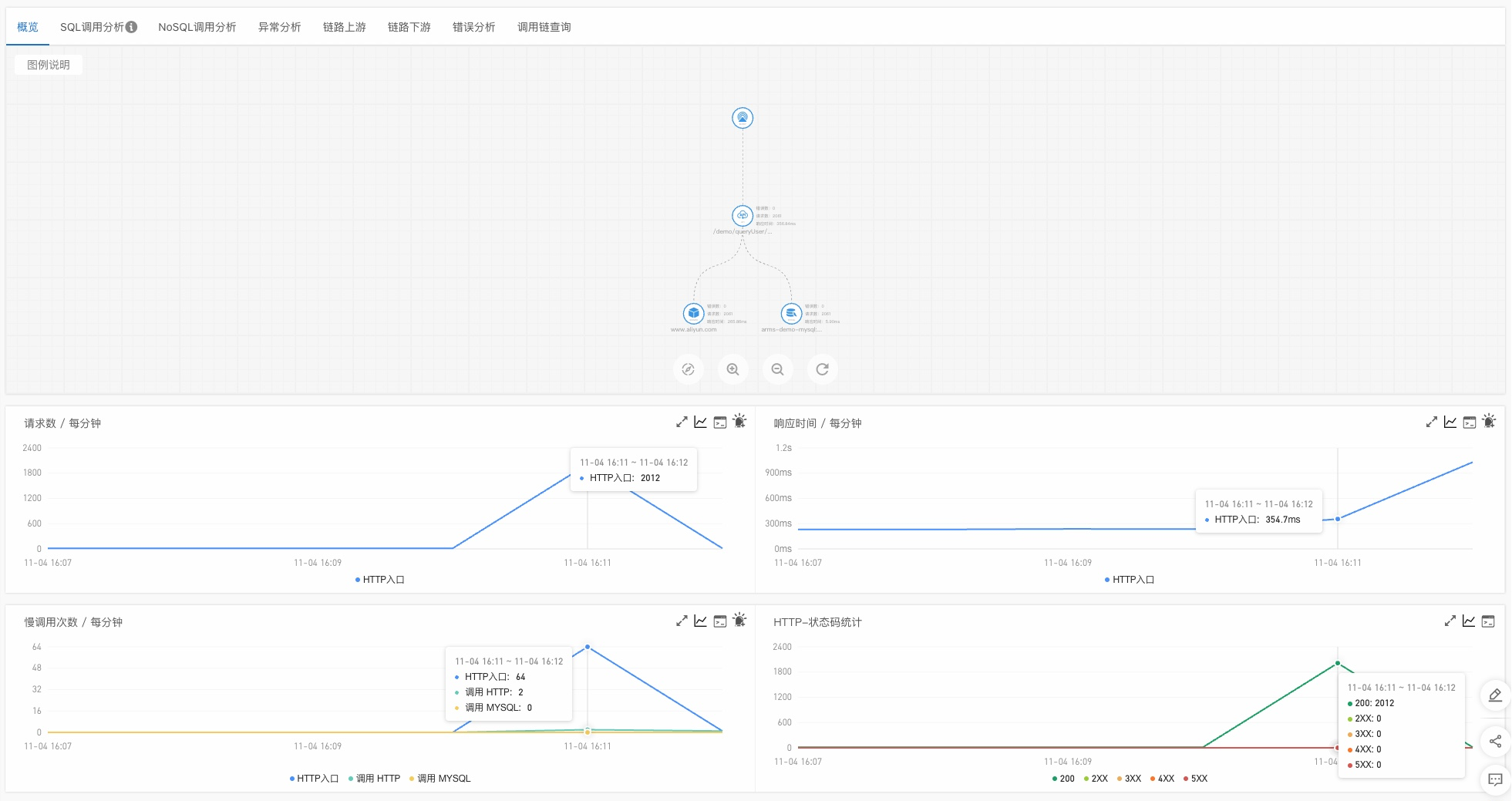1512x801 pixels.
Task: Toggle the 3XX status legend series
Action: click(1129, 779)
